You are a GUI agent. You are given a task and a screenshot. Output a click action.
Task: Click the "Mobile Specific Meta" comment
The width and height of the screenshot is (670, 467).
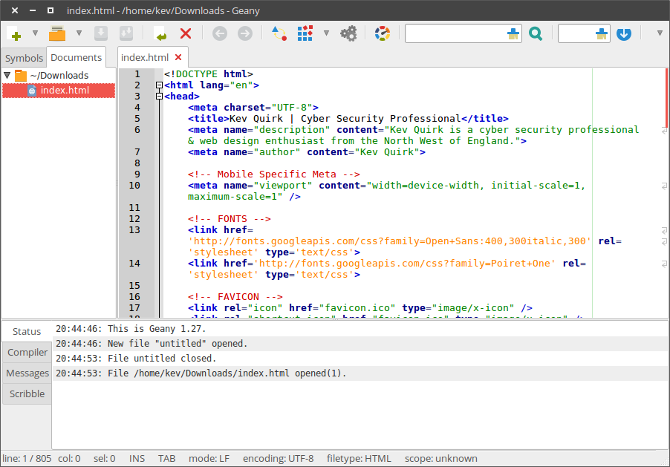[x=273, y=174]
